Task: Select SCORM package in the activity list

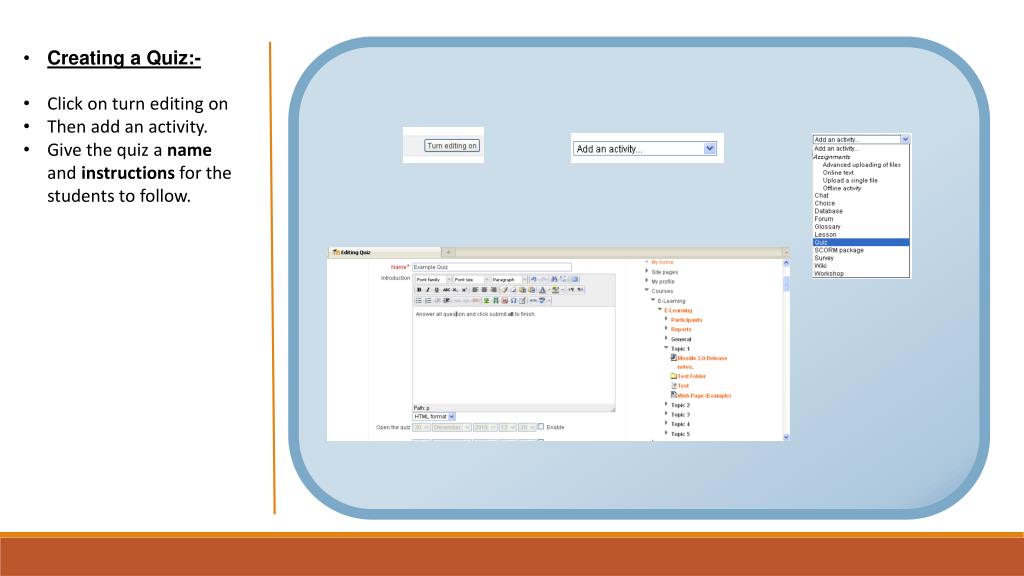Action: (x=839, y=250)
